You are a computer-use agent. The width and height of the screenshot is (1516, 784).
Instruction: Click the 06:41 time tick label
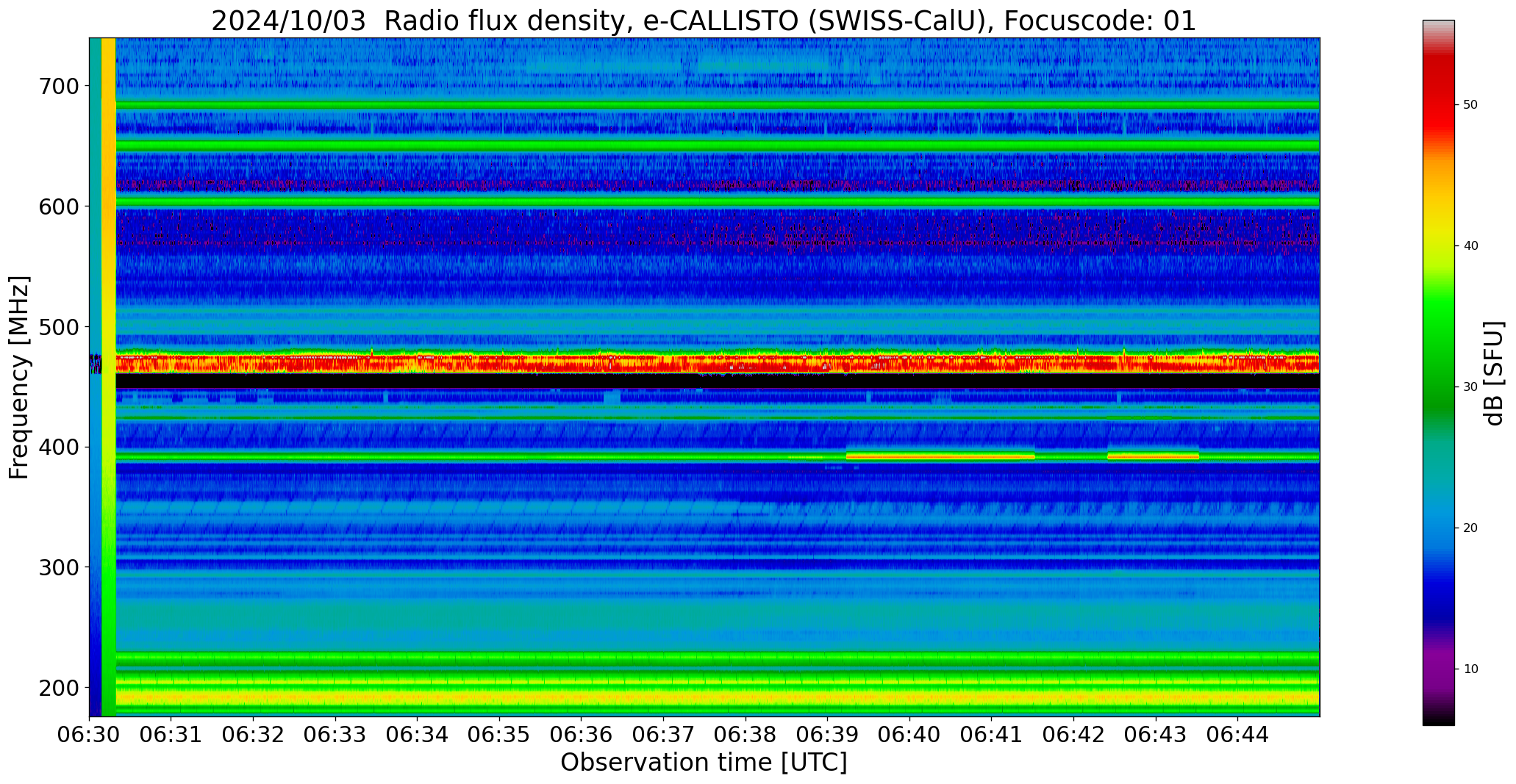(992, 734)
